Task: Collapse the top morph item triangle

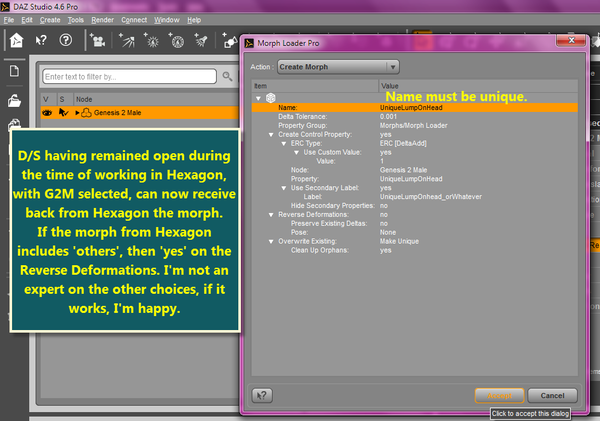Action: click(258, 98)
